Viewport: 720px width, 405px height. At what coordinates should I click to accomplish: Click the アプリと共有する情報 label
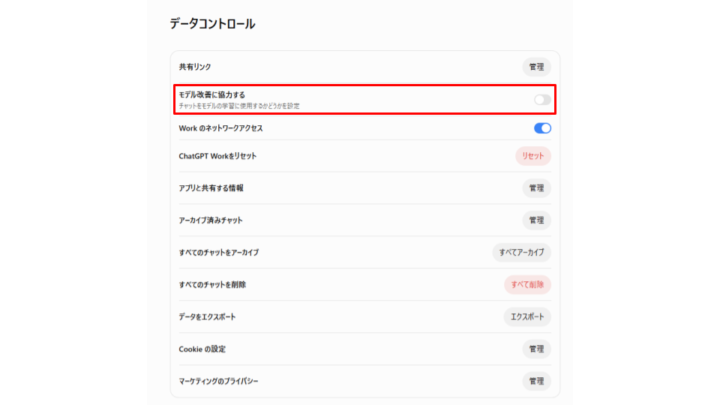tap(211, 188)
